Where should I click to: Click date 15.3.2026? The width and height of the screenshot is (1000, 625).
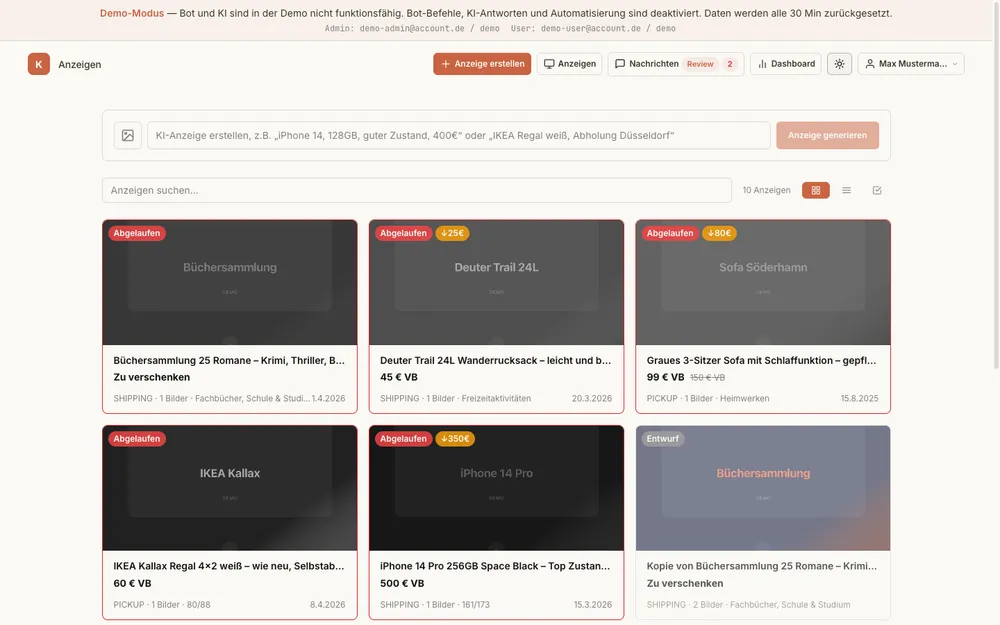click(592, 605)
